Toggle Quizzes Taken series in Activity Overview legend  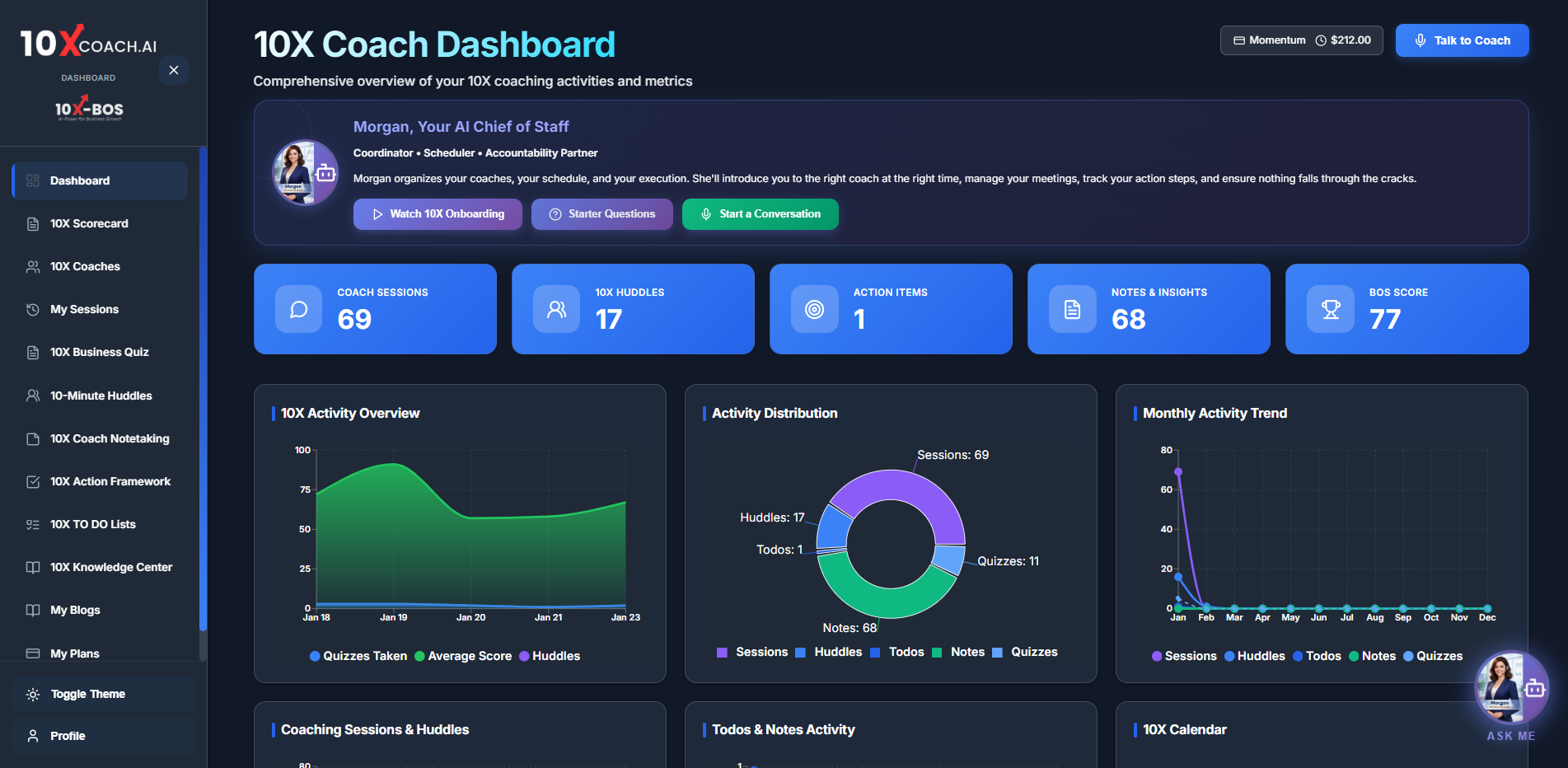[x=358, y=656]
